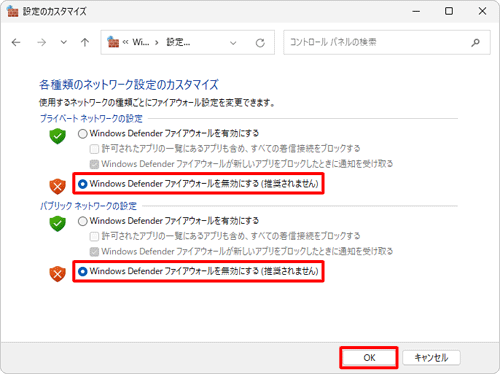
Task: Select disable firewall radio for private network
Action: [83, 184]
